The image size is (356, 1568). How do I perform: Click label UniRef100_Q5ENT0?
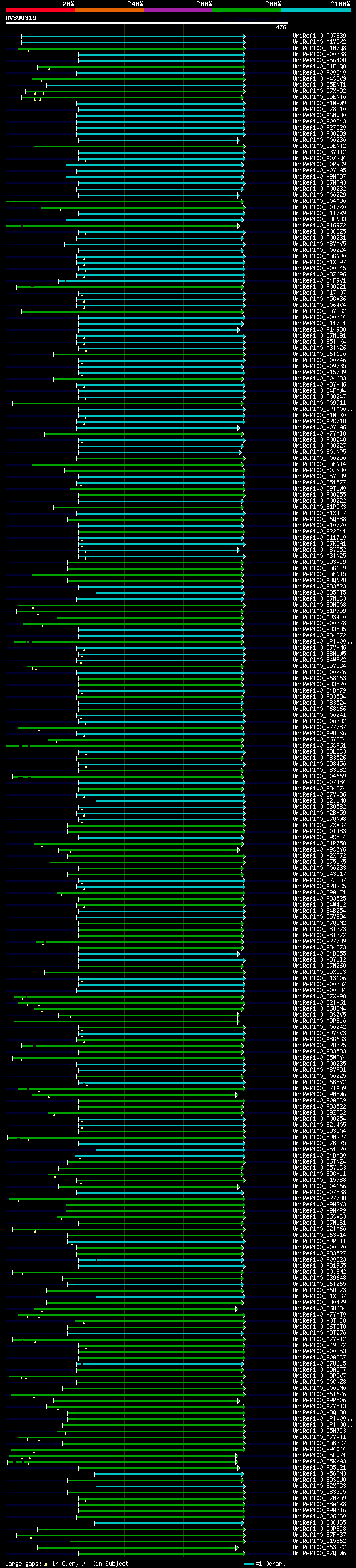319,97
